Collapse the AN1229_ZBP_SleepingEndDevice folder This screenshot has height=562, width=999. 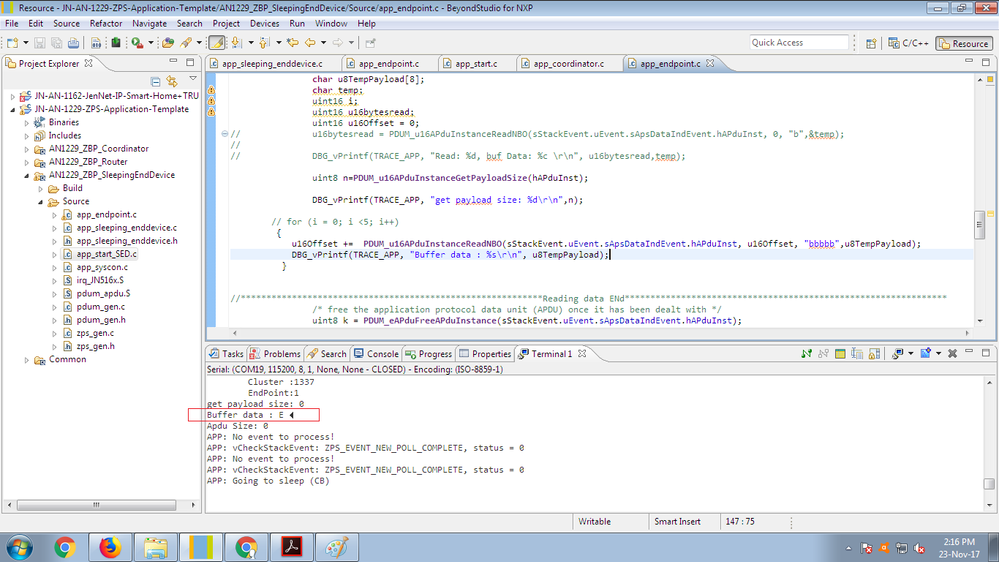tap(27, 175)
